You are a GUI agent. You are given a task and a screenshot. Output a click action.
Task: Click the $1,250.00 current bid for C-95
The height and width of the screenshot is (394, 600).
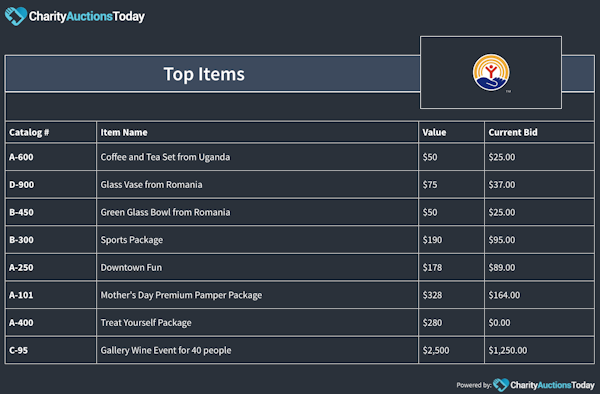507,350
